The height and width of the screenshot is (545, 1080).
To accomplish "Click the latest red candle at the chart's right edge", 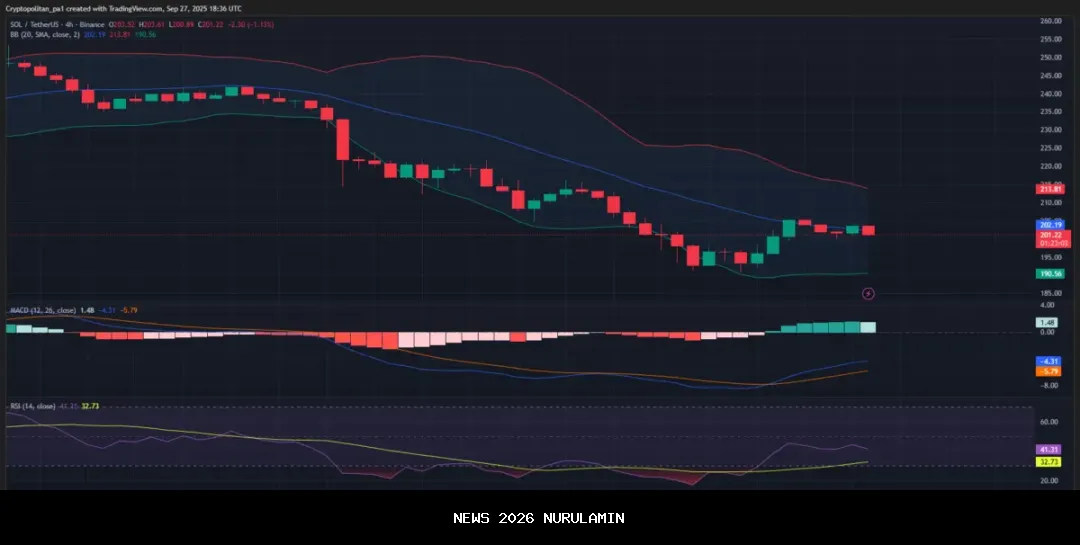I will point(868,231).
